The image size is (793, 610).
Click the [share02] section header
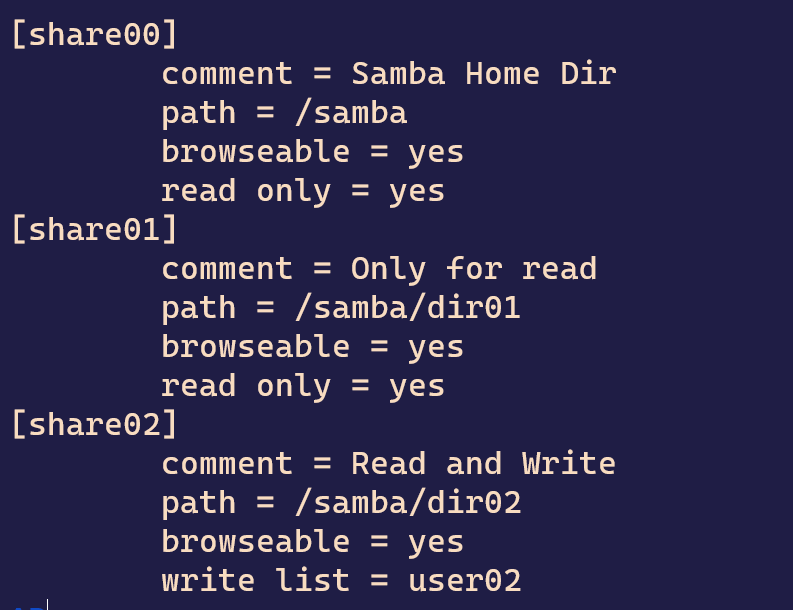[x=94, y=424]
